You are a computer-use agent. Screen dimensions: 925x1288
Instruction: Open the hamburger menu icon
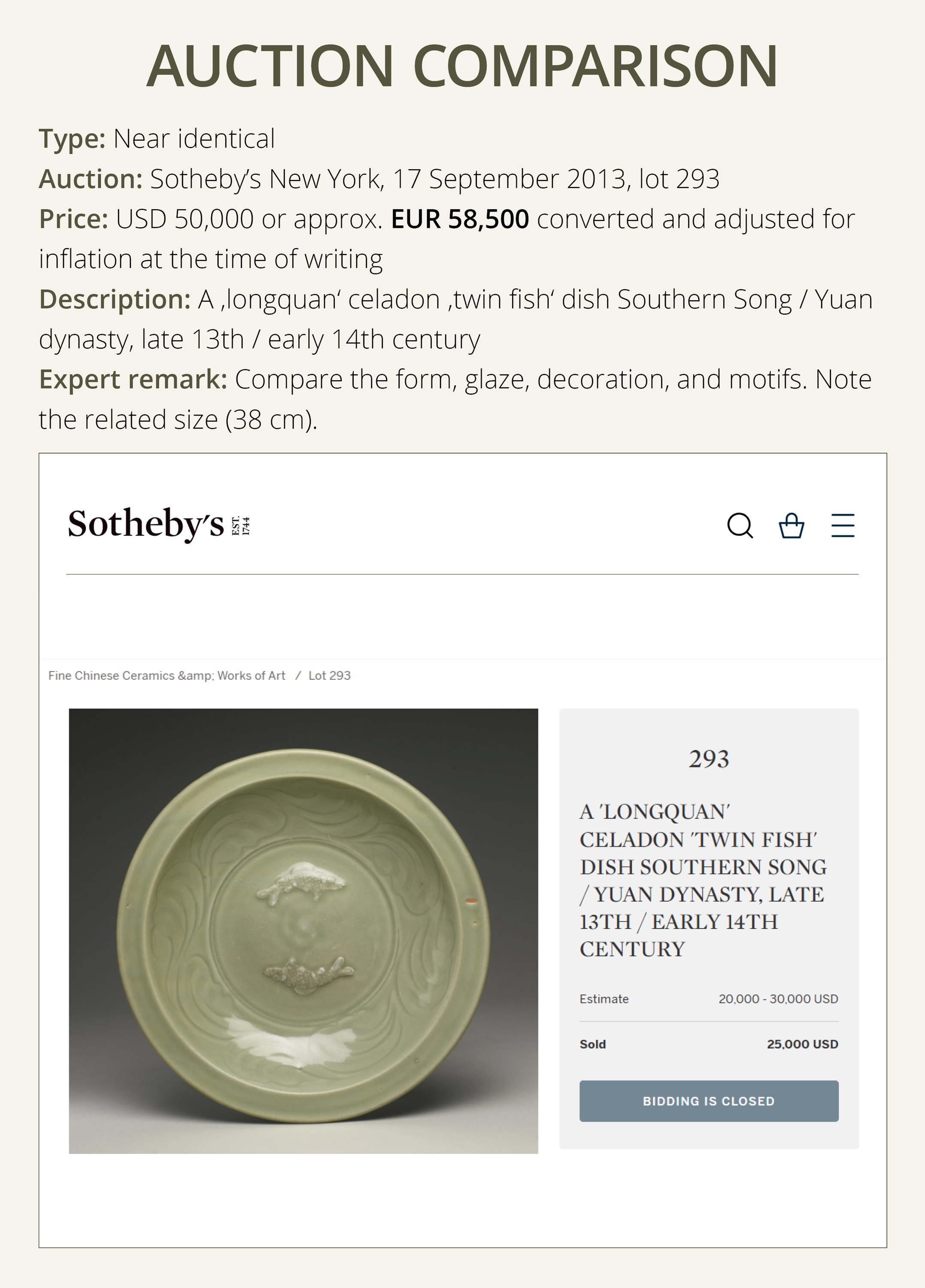click(x=843, y=526)
